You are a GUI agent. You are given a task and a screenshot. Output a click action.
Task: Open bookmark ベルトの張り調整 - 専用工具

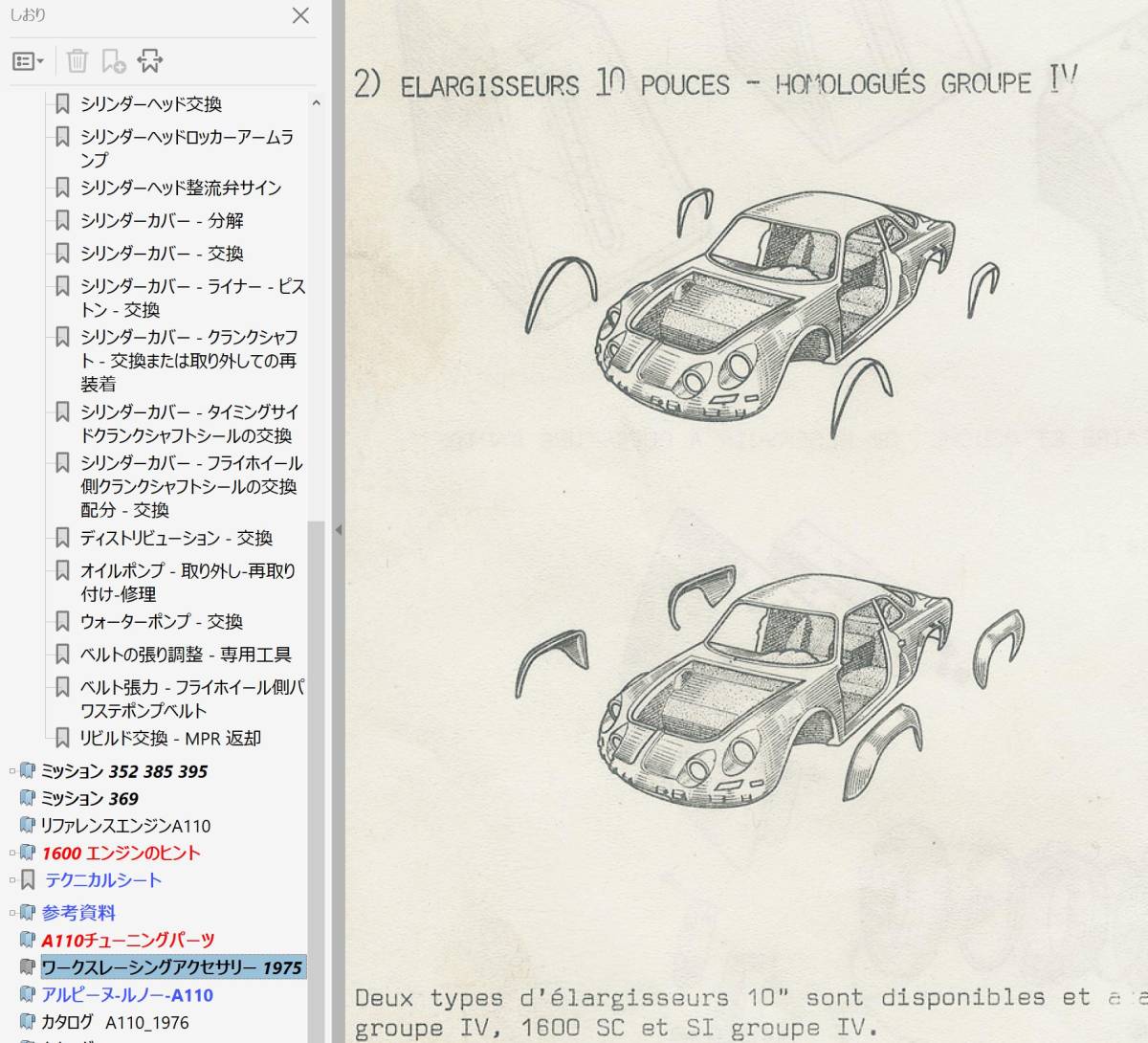coord(186,655)
